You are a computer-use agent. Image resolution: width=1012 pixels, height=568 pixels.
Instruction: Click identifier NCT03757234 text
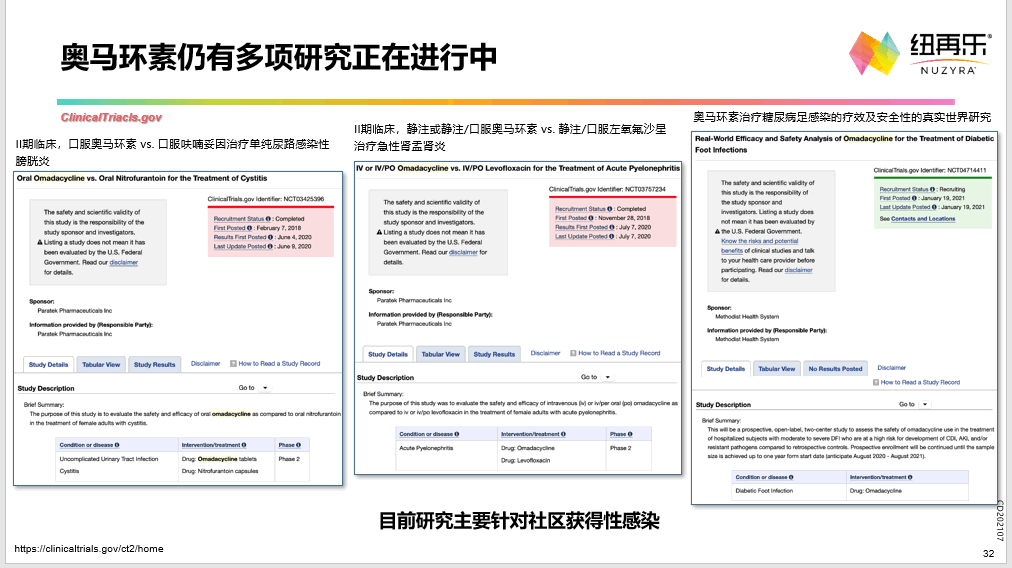point(645,189)
